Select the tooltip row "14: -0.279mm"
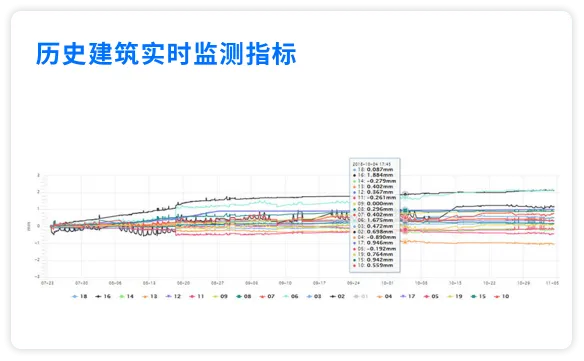This screenshot has width=584, height=361. click(374, 181)
